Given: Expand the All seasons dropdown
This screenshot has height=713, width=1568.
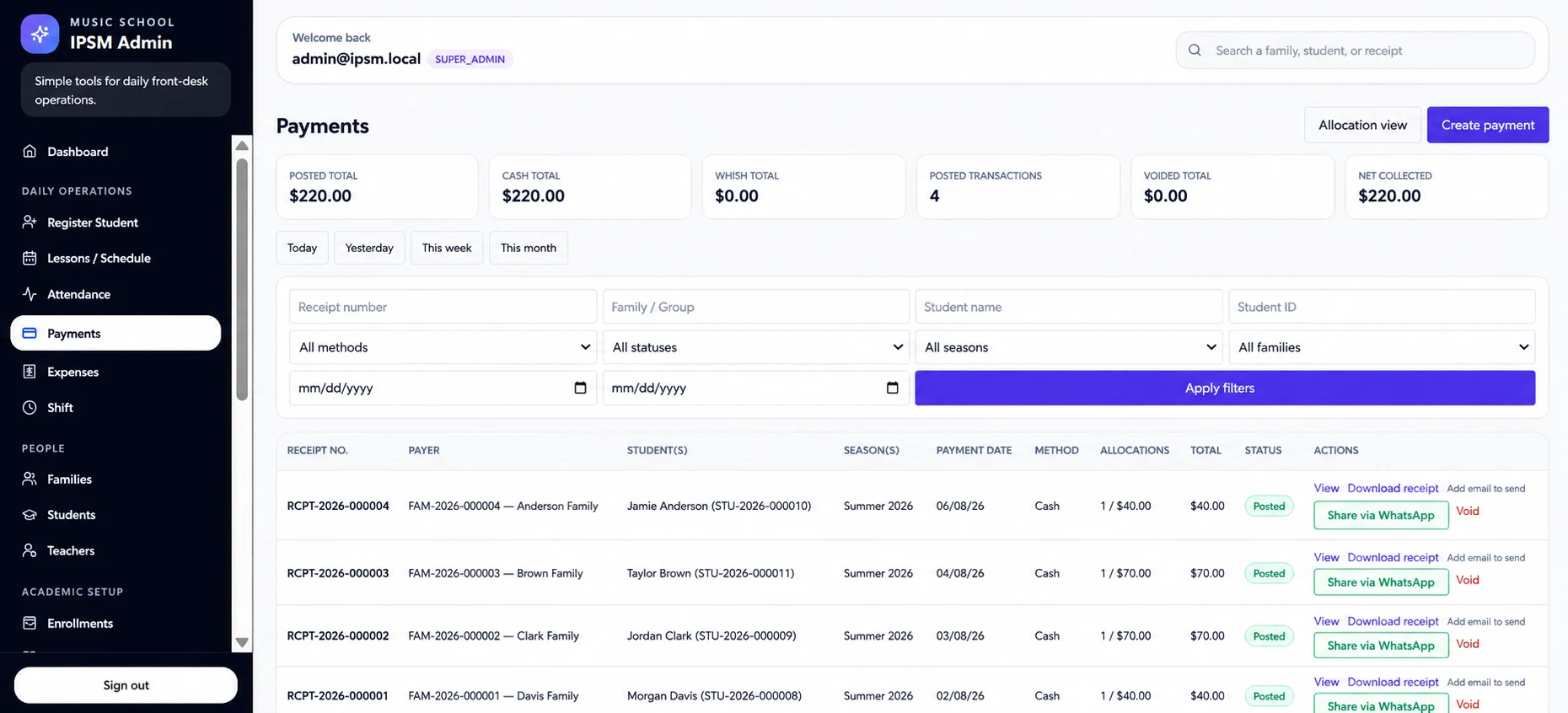Looking at the screenshot, I should [x=1068, y=347].
